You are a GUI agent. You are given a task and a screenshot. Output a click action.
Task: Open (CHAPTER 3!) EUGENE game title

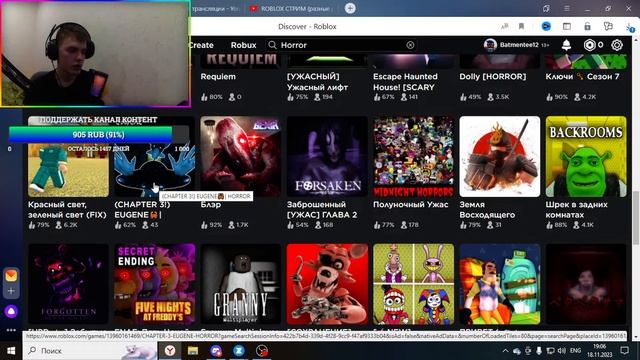142,209
